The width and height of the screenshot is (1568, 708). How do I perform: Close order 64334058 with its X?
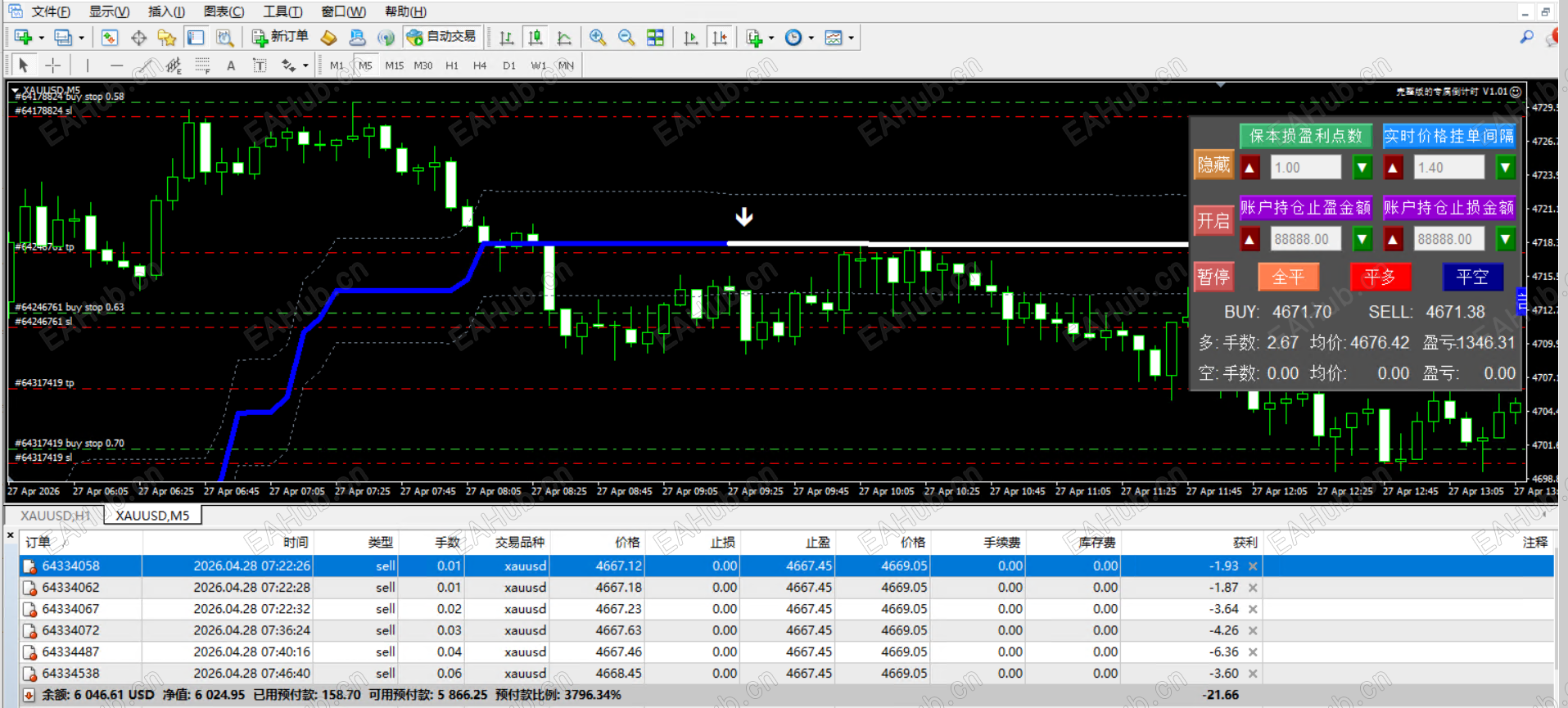click(x=1253, y=566)
